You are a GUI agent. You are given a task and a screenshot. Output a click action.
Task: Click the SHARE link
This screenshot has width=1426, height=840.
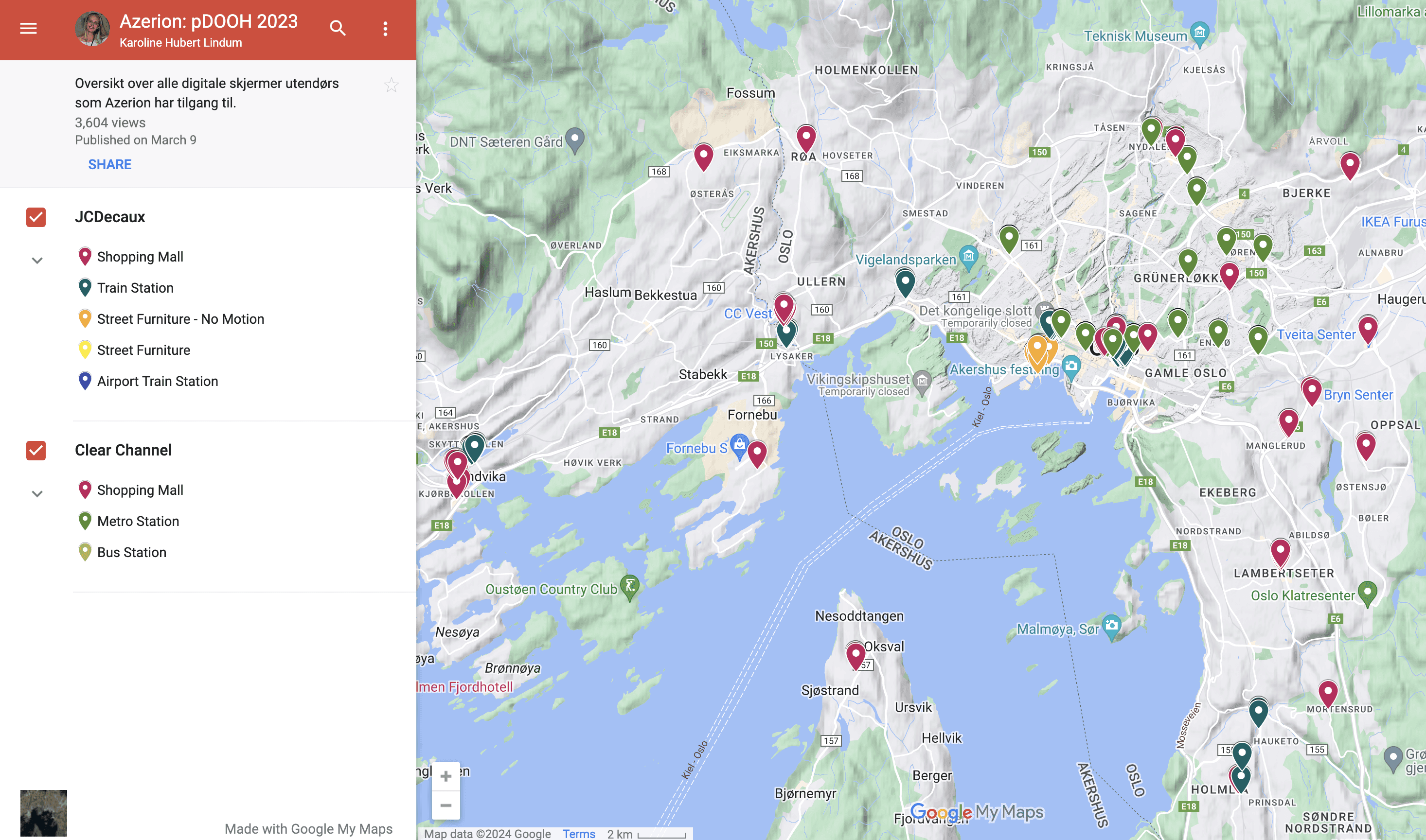[x=110, y=164]
